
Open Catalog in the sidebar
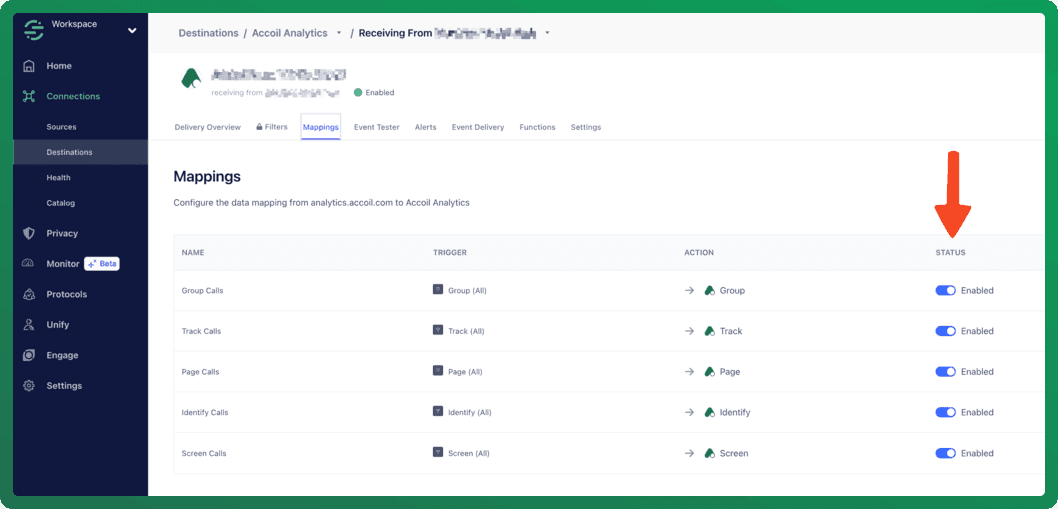coord(61,203)
